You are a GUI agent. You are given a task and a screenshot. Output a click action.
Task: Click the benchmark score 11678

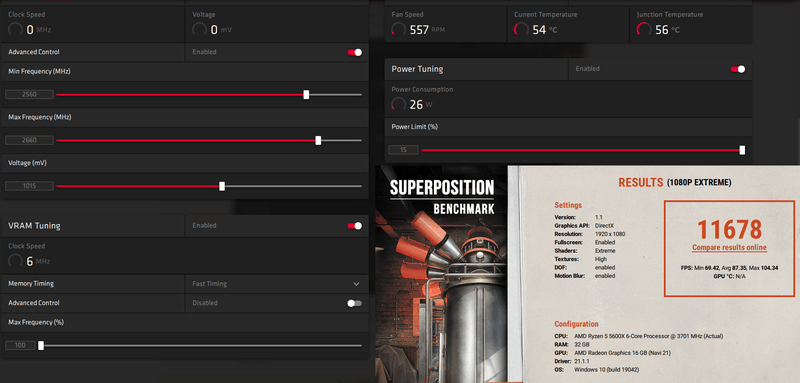click(x=730, y=229)
